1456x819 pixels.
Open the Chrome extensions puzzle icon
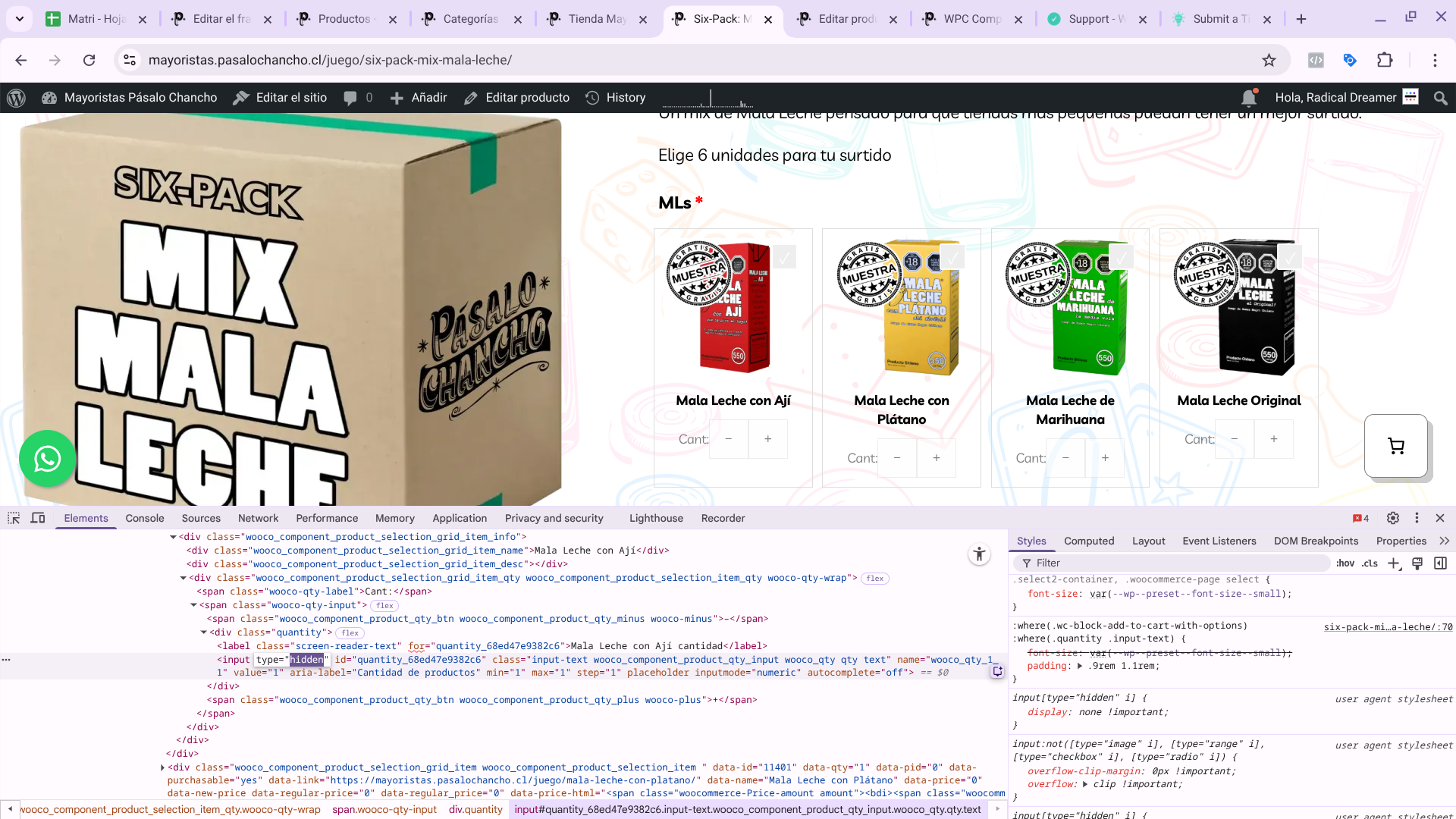tap(1385, 60)
